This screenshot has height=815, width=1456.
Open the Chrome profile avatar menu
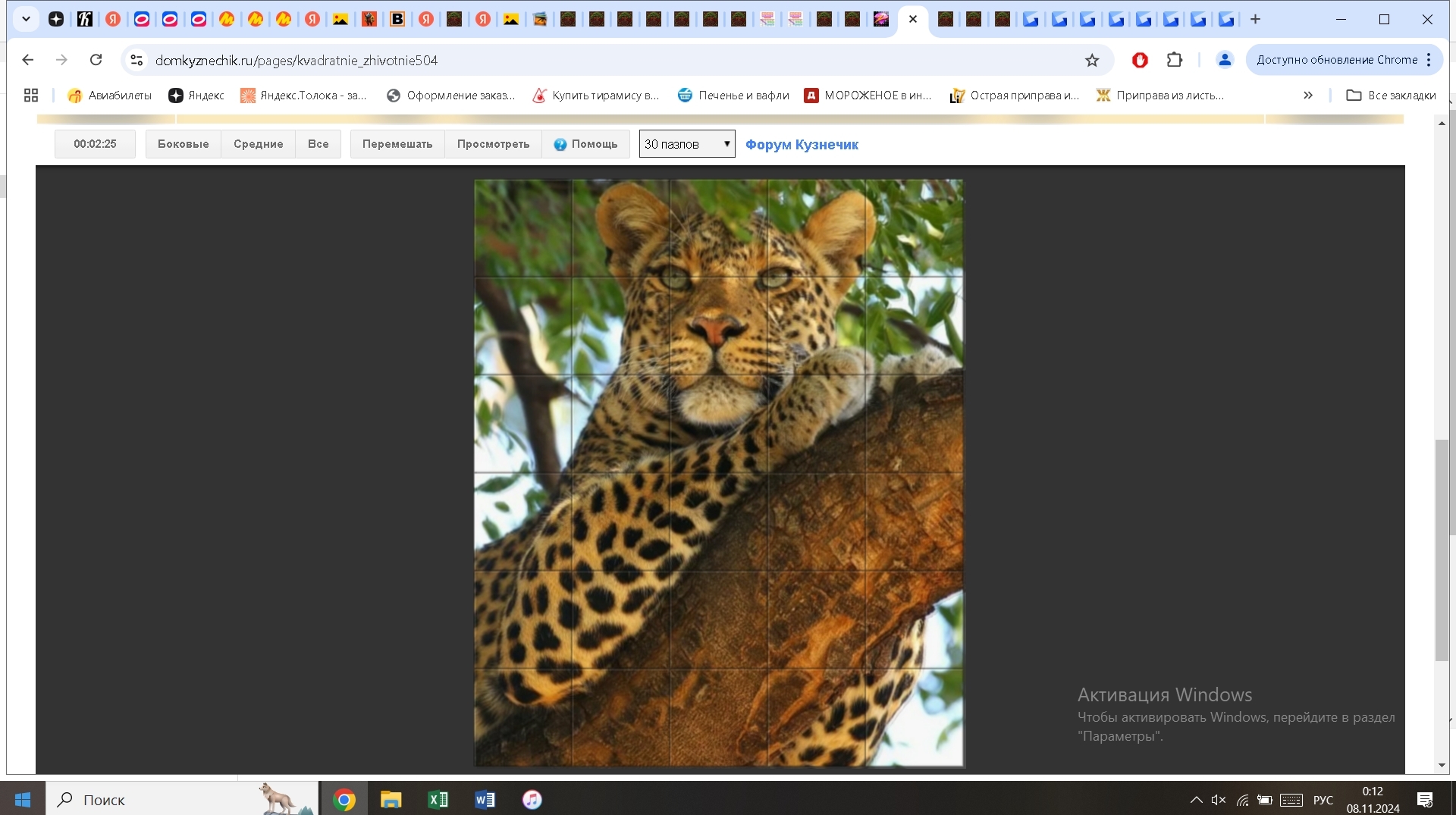1224,60
